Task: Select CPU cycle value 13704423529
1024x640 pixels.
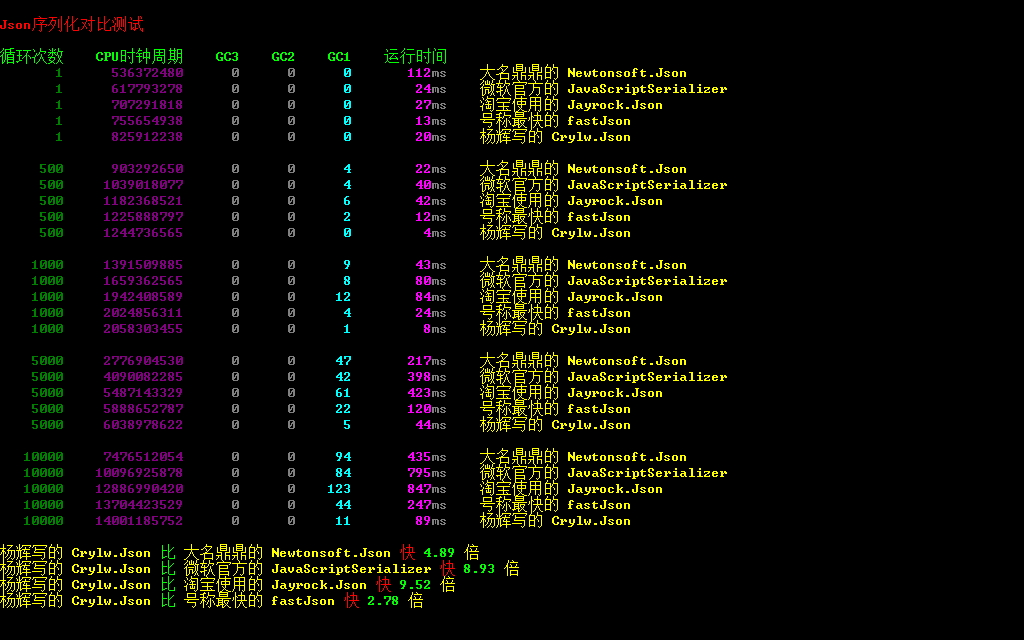Action: 139,505
